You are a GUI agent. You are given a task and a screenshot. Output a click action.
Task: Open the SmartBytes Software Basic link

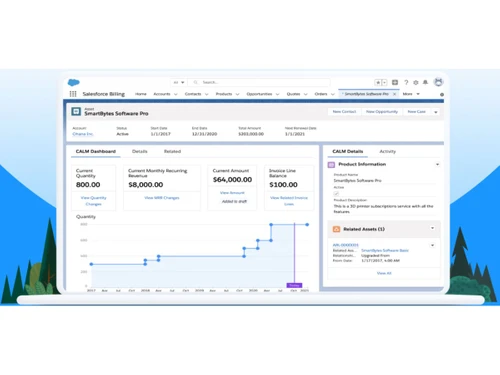385,250
